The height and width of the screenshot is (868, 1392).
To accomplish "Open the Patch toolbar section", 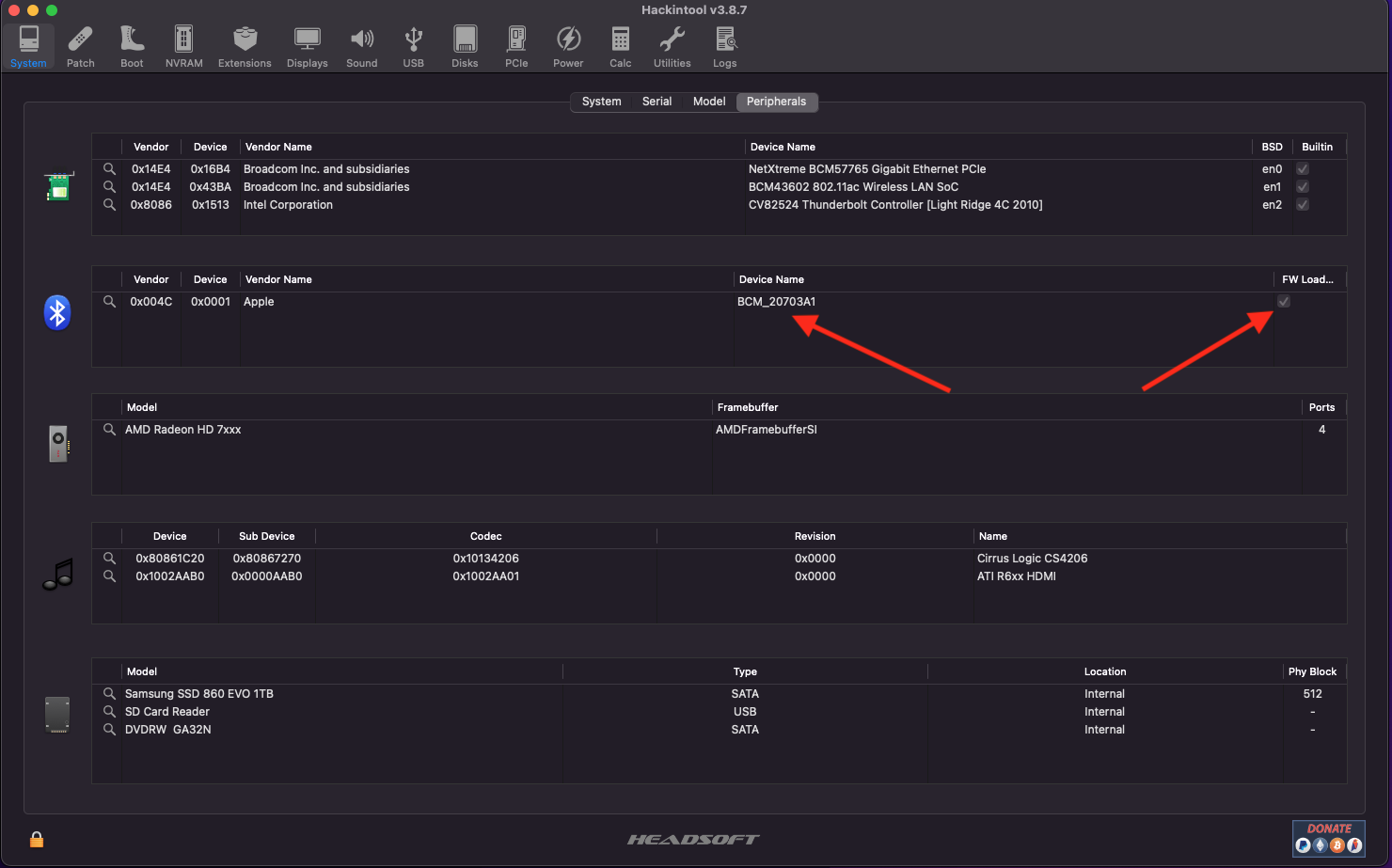I will [x=80, y=47].
